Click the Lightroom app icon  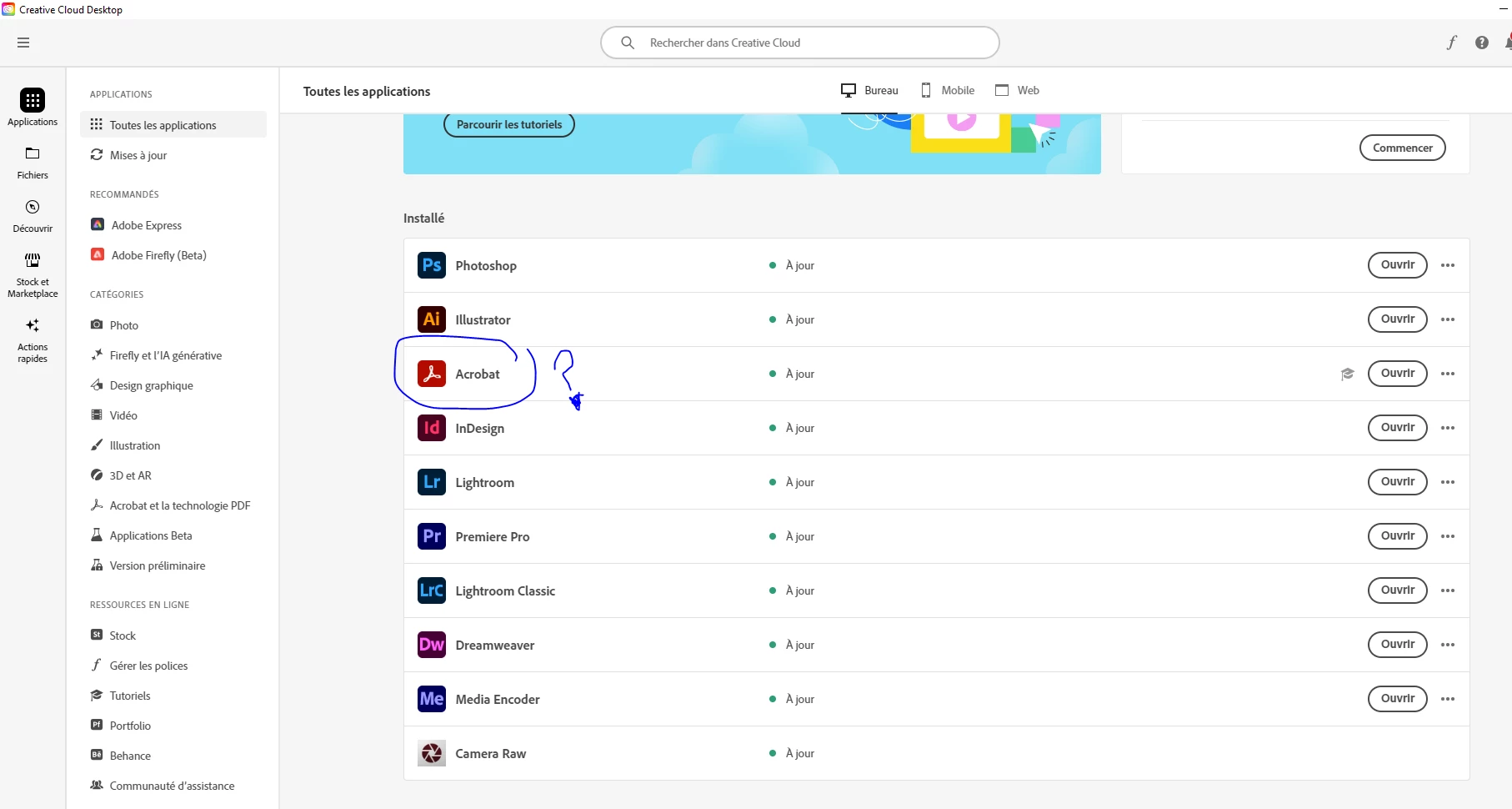(432, 482)
